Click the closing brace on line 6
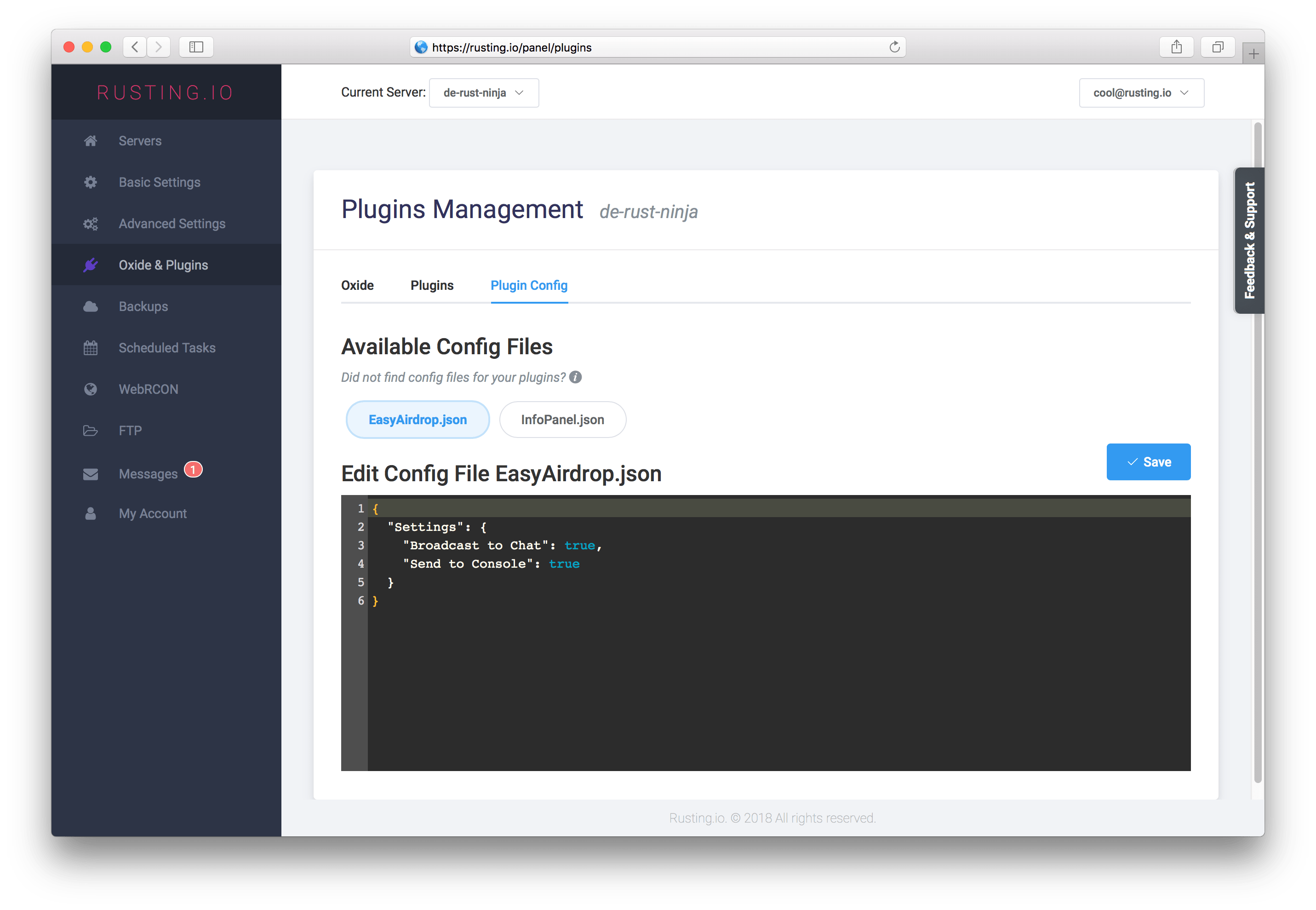The width and height of the screenshot is (1316, 910). (x=375, y=601)
